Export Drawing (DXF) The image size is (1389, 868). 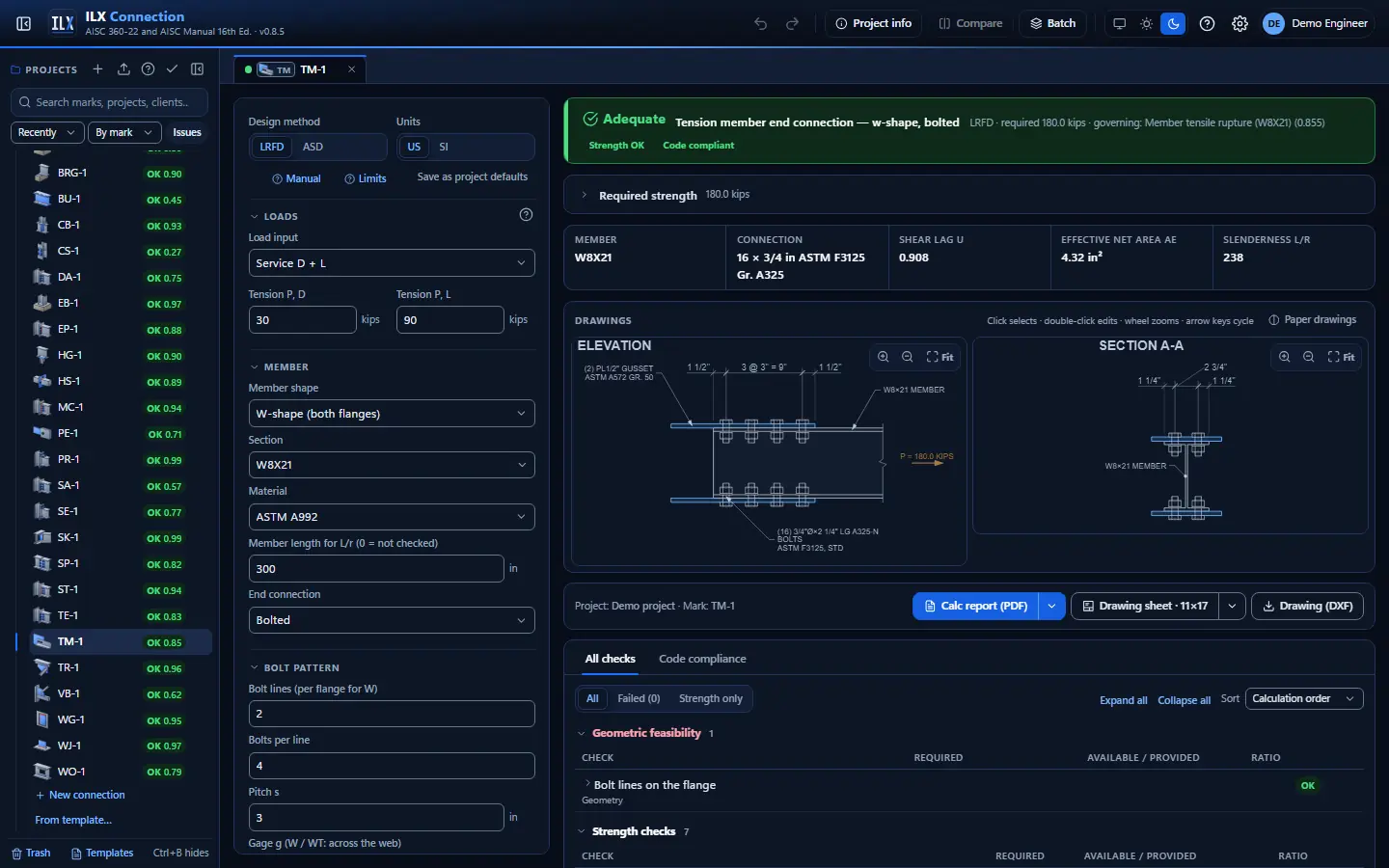(x=1307, y=606)
